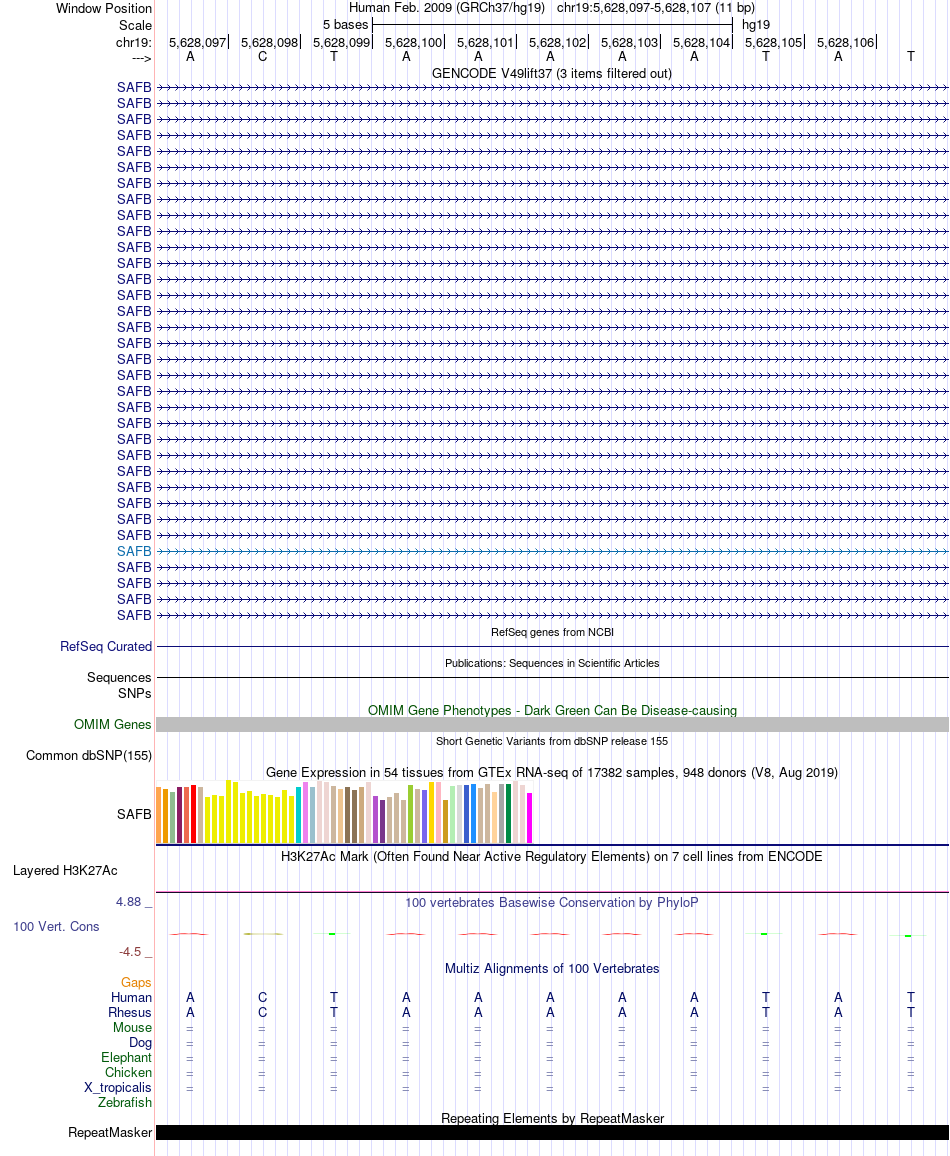The height and width of the screenshot is (1156, 950).
Task: Click the 'Human Feb. 2009 (GRCh37/hg19)' assembly text
Action: coord(447,8)
